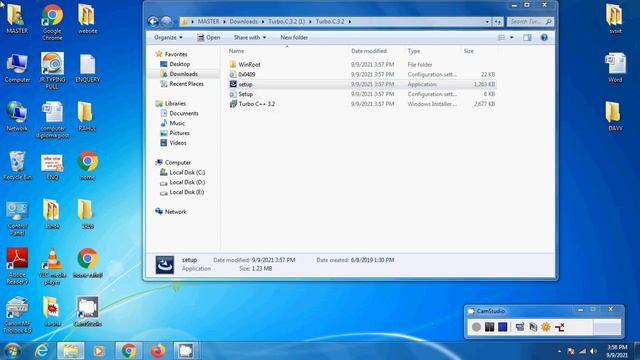This screenshot has width=640, height=360.
Task: Click the CamStudio autopan icon with X
Action: coord(560,327)
